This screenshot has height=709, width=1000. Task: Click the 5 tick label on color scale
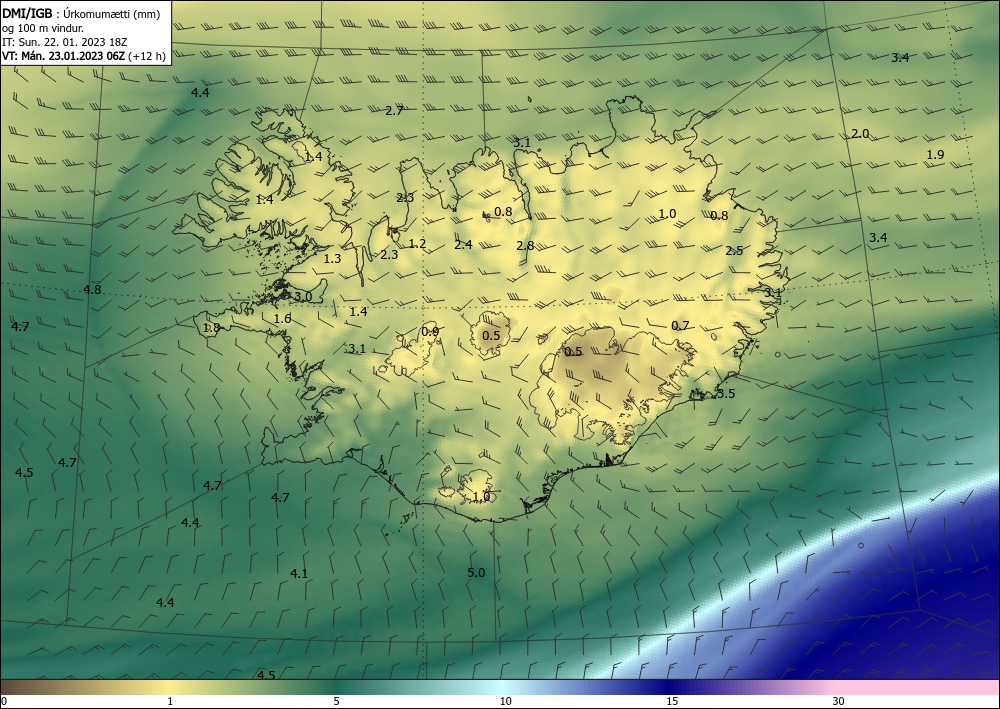(x=336, y=701)
